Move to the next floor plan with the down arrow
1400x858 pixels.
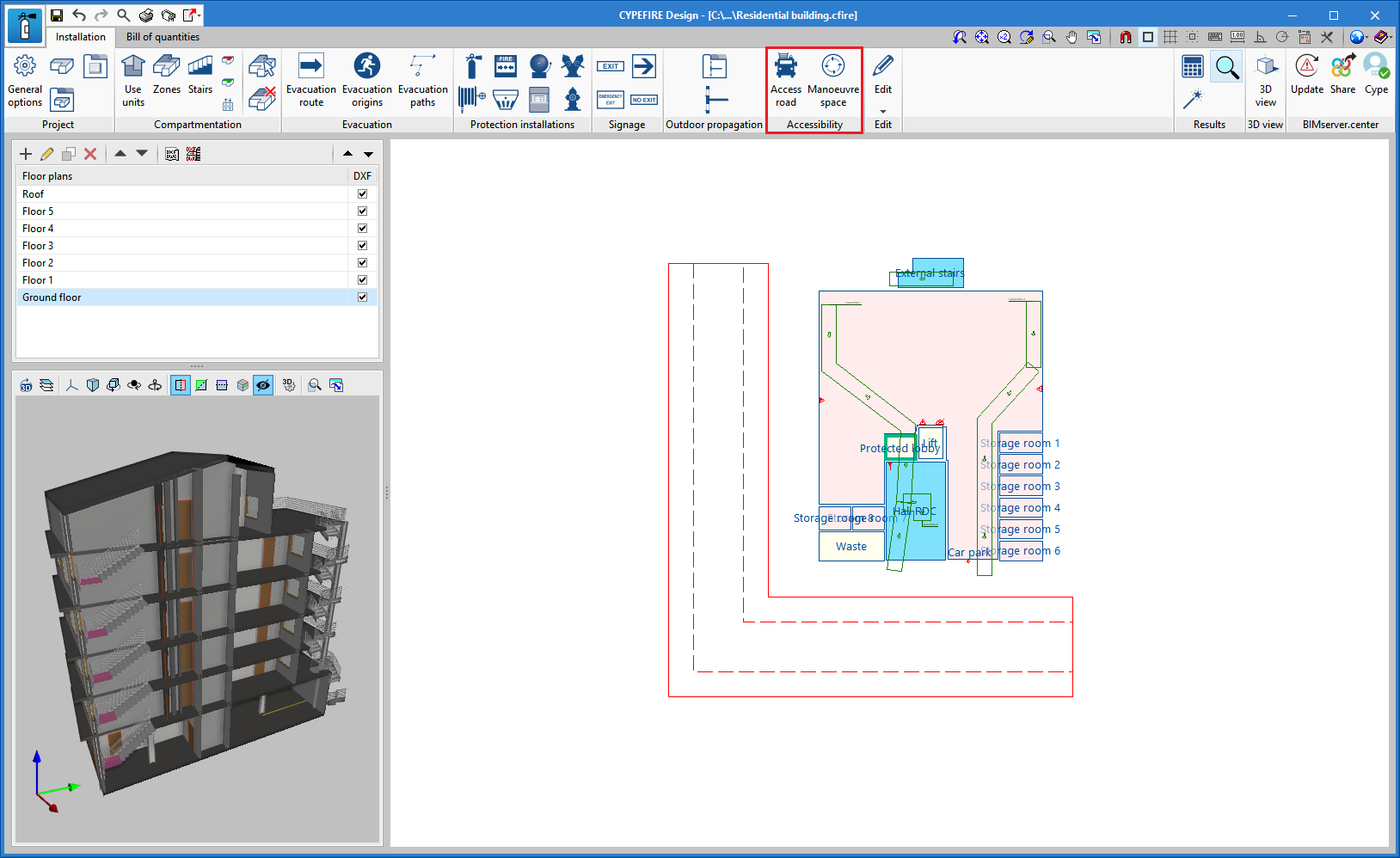[368, 154]
